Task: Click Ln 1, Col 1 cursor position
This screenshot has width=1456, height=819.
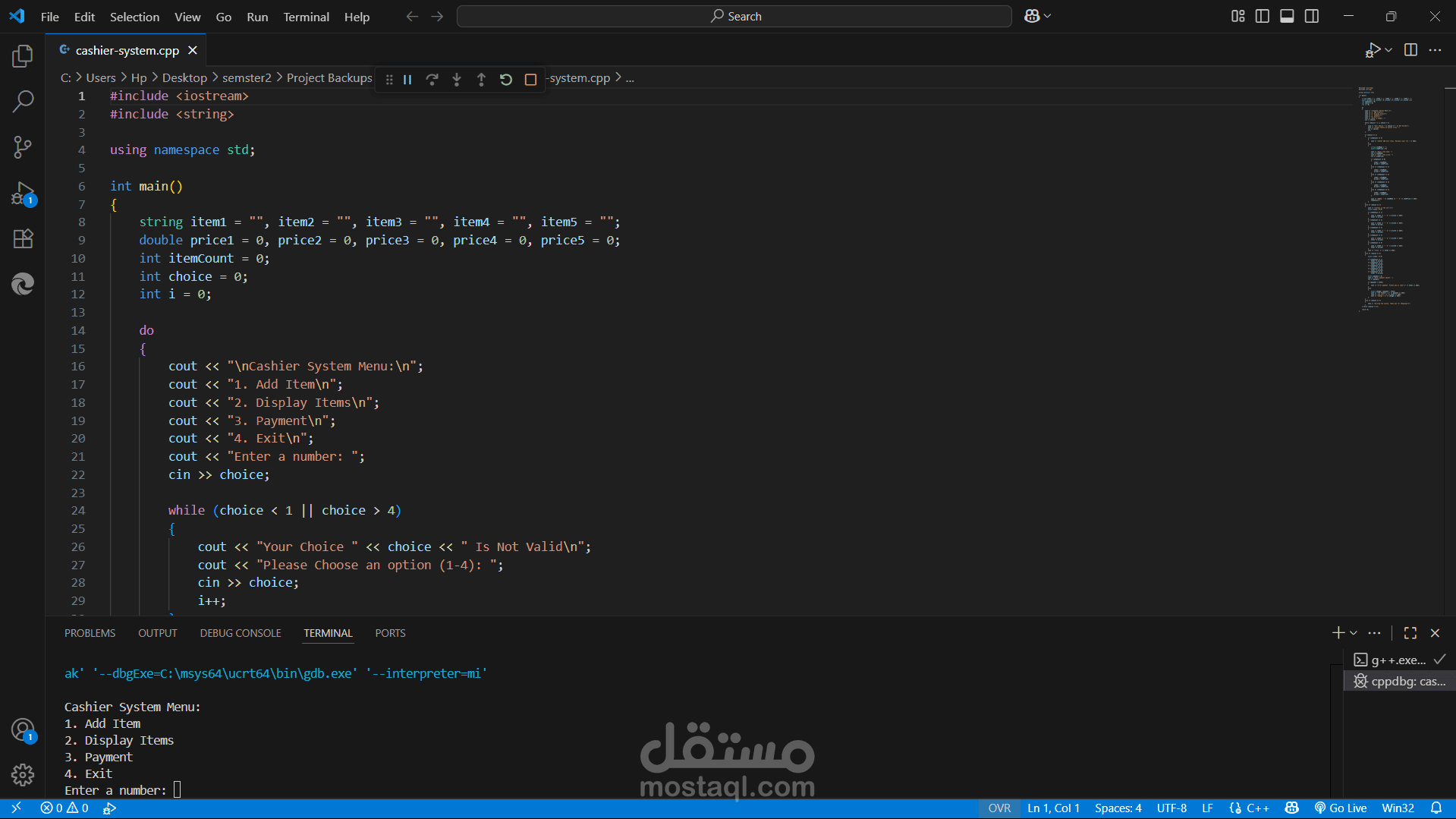Action: tap(1053, 808)
